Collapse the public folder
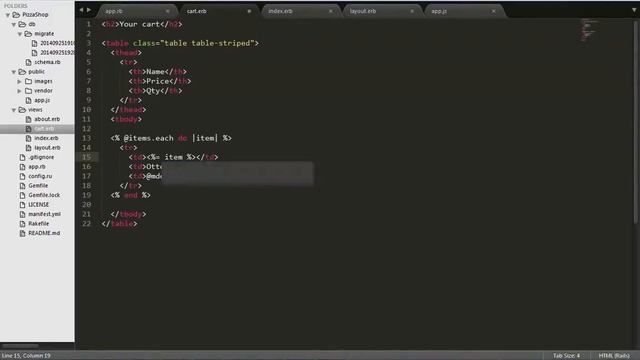 (x=14, y=72)
